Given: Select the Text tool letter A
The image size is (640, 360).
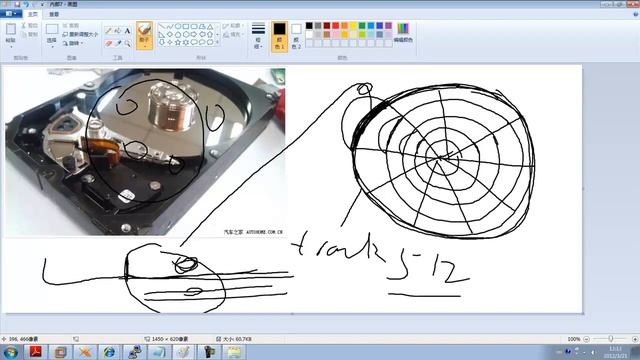Looking at the screenshot, I should [x=127, y=31].
